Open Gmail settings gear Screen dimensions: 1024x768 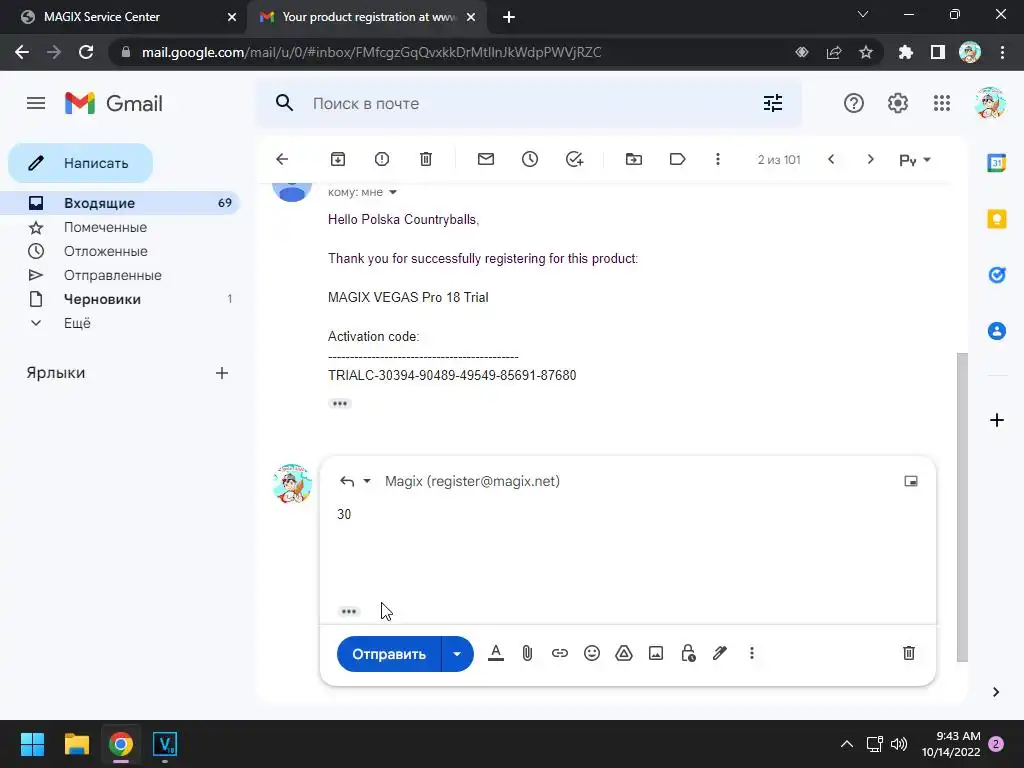point(898,103)
